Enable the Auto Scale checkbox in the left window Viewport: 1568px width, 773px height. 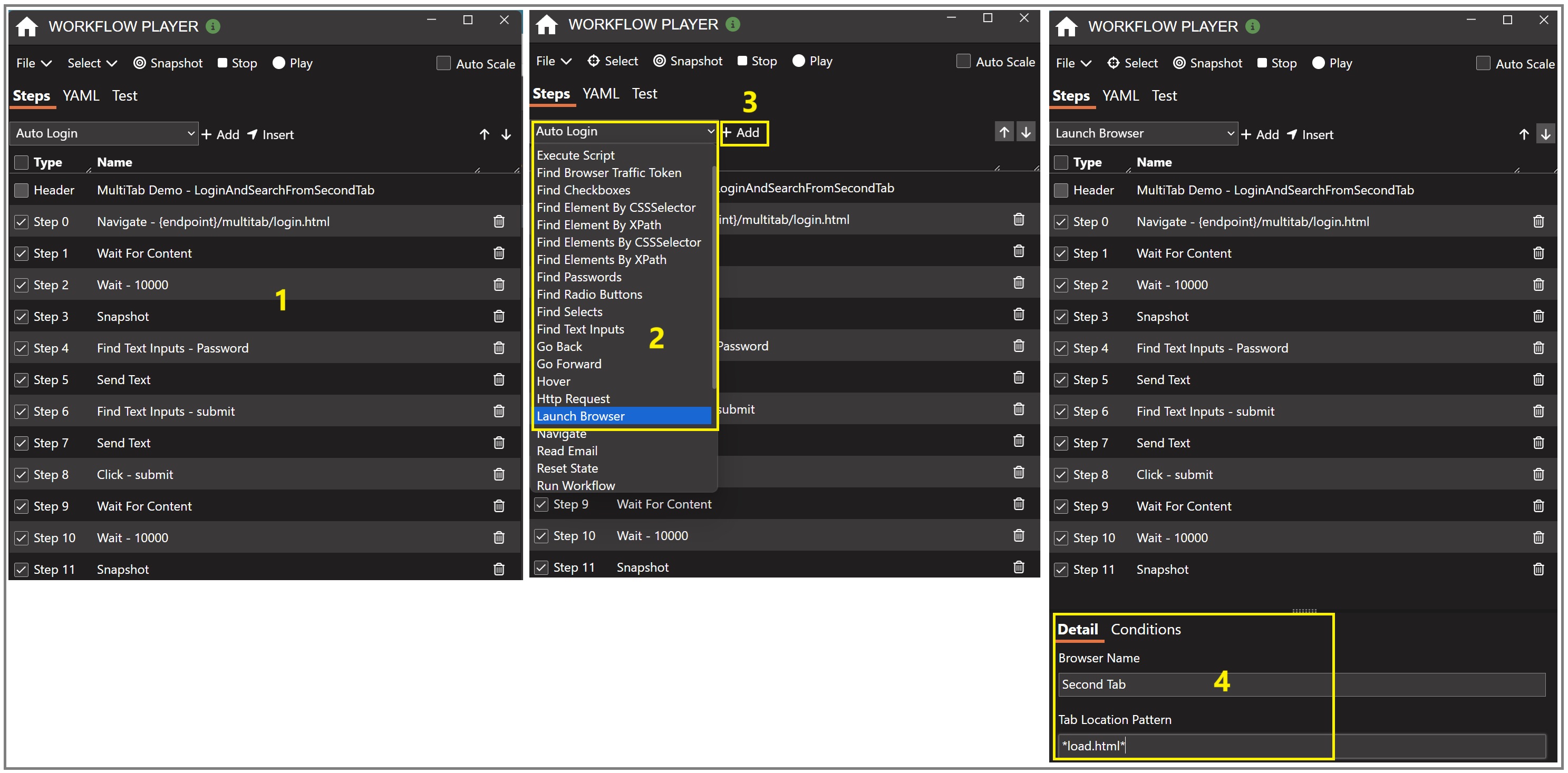(x=444, y=63)
